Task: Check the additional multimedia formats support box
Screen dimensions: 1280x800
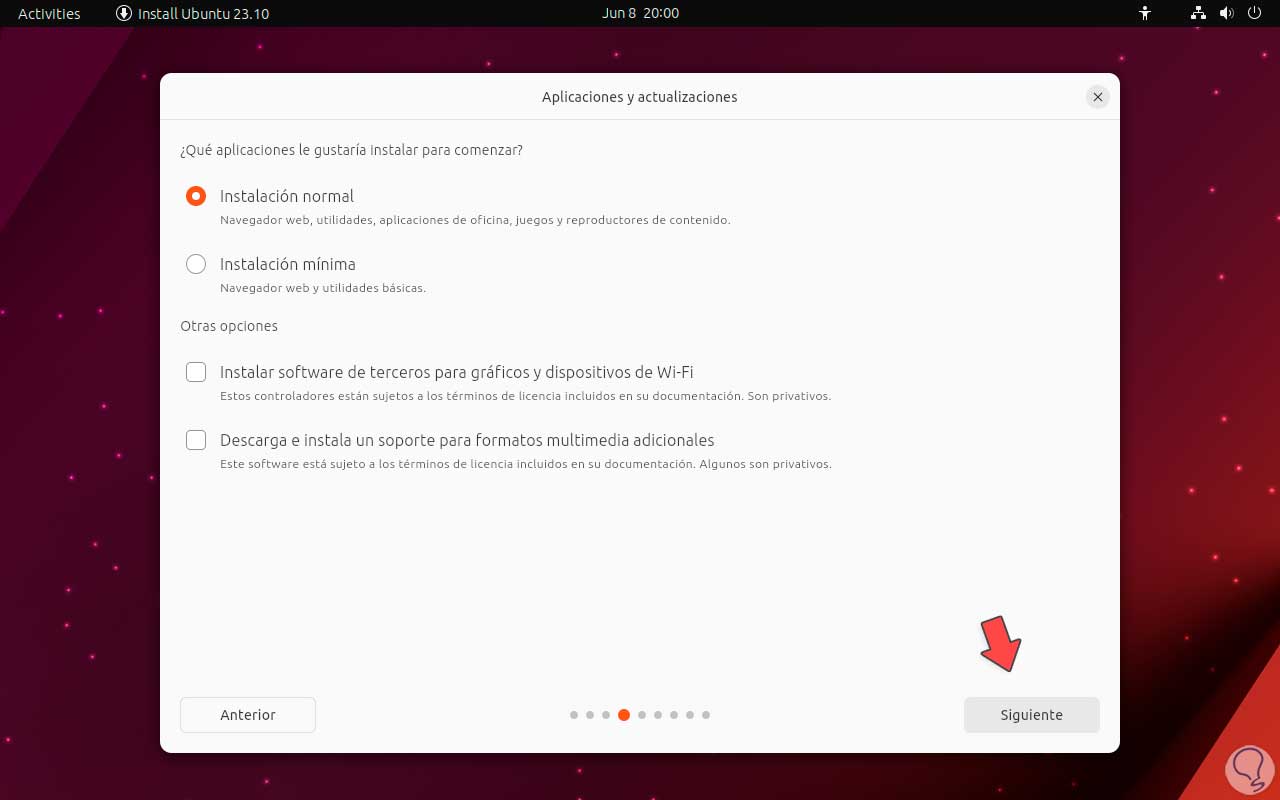Action: coord(196,440)
